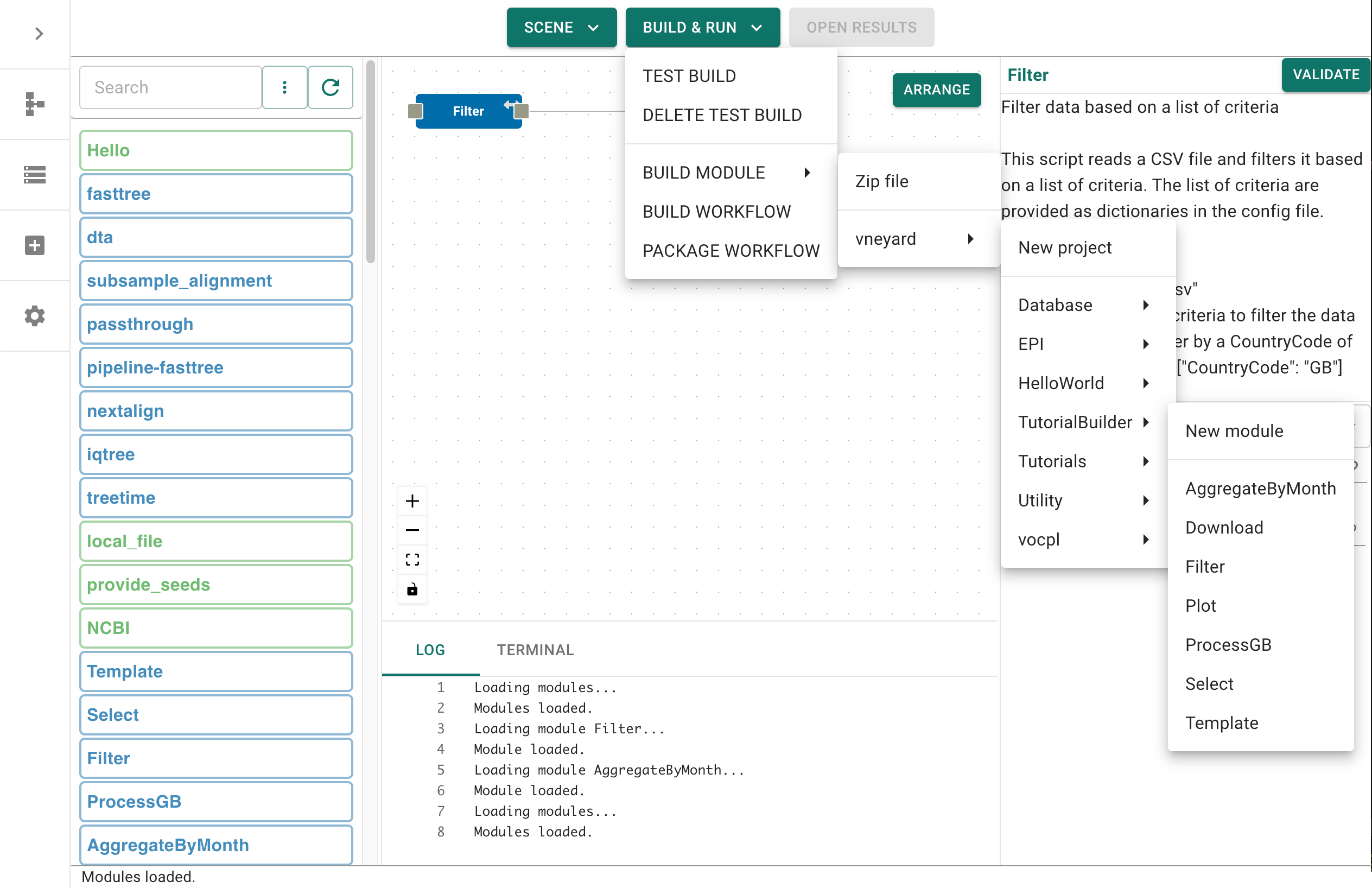This screenshot has width=1372, height=888.
Task: Click the Filter node's right output port
Action: 521,111
